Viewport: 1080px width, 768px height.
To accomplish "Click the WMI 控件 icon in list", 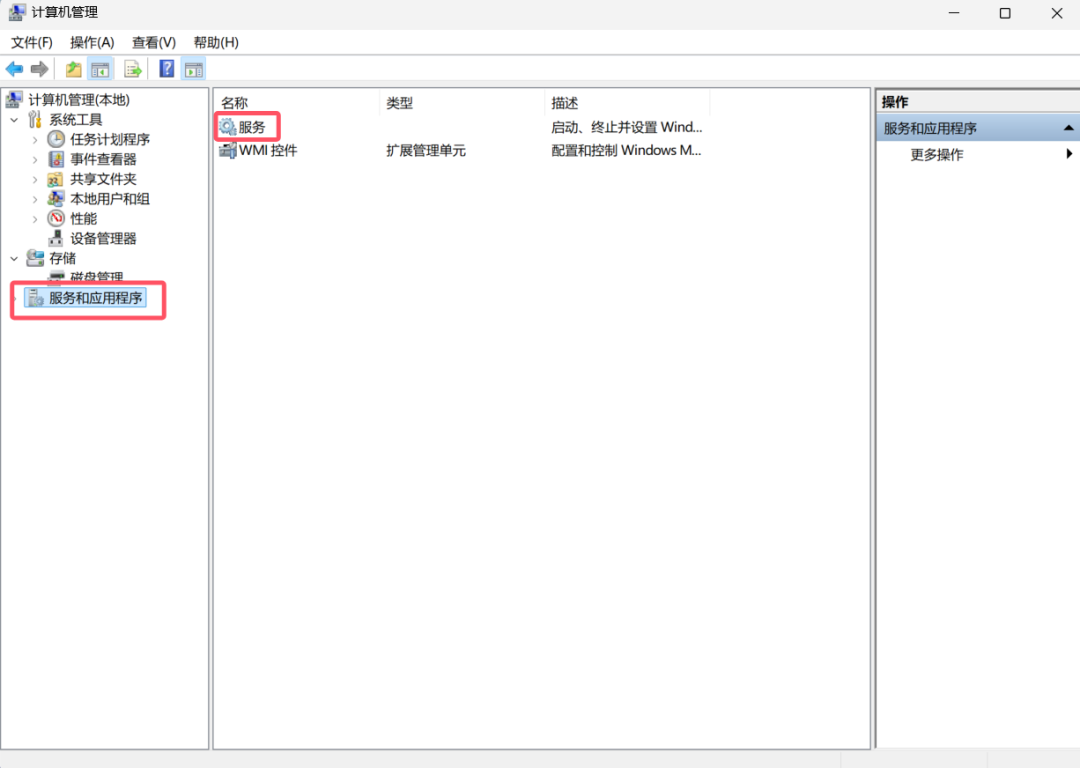I will [227, 149].
